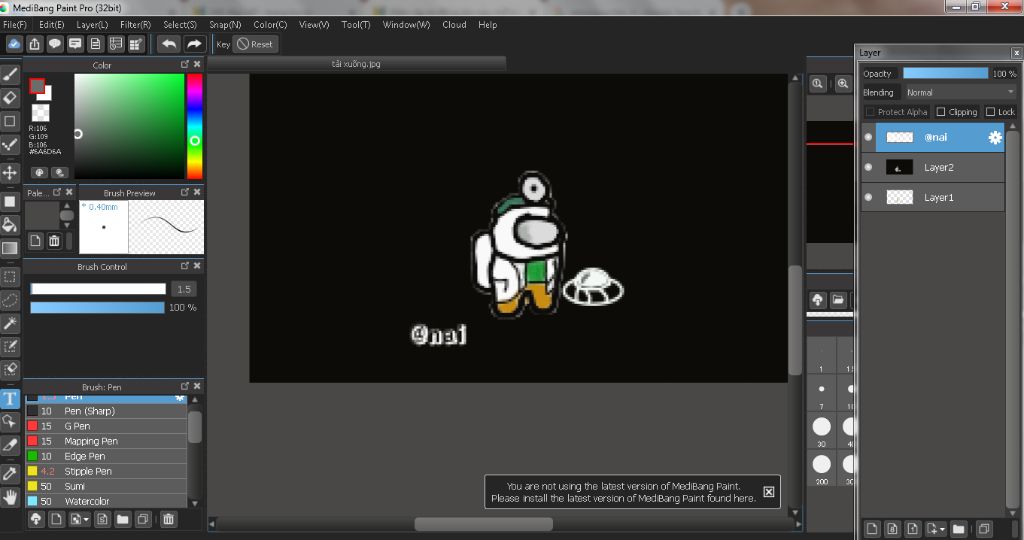This screenshot has width=1024, height=540.
Task: Select the Move tool
Action: (x=10, y=173)
